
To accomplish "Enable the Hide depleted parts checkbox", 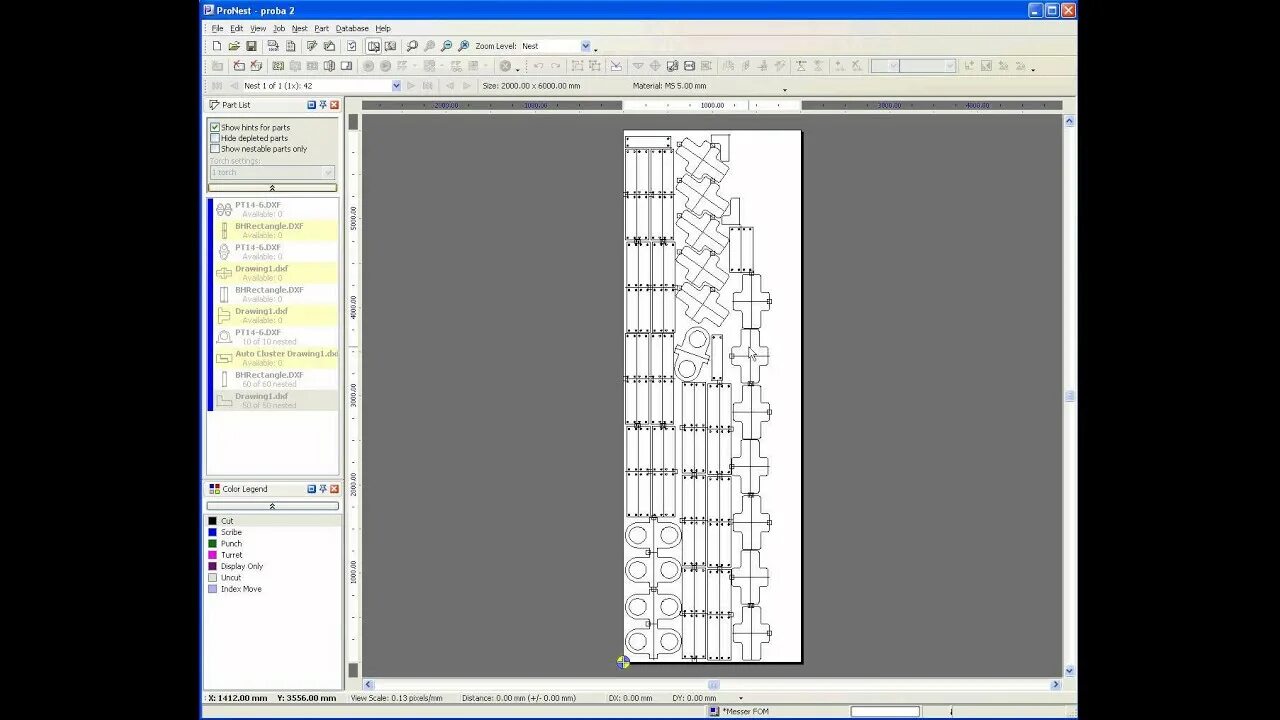I will click(215, 138).
